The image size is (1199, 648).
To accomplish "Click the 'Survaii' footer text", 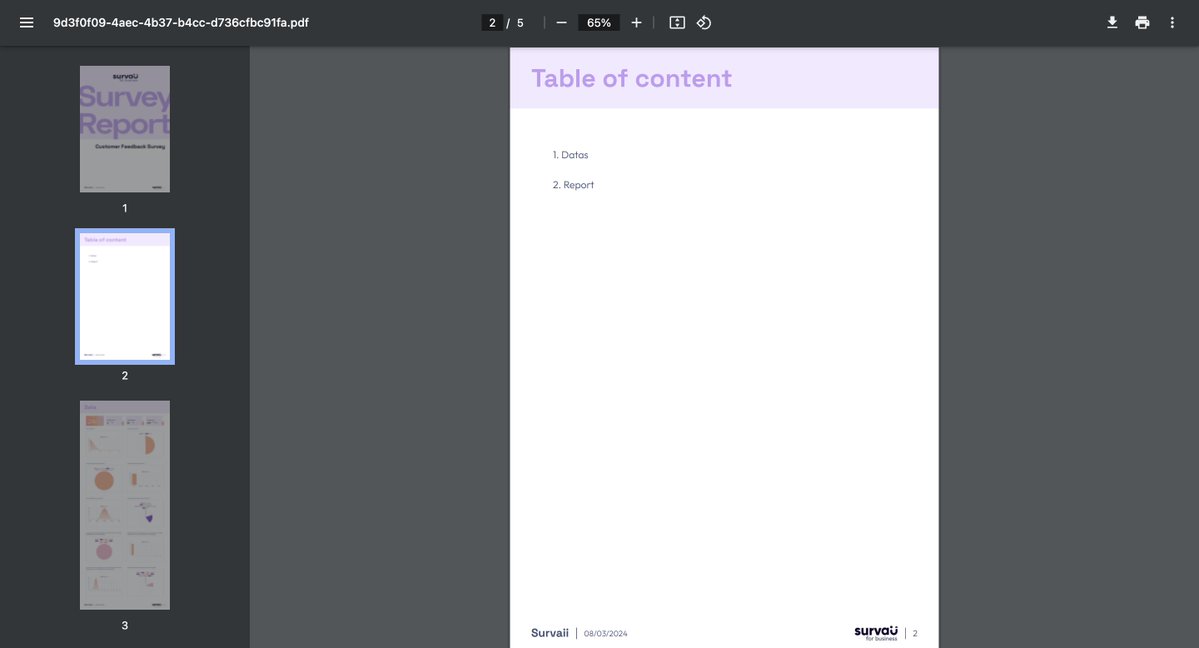I will click(x=550, y=633).
